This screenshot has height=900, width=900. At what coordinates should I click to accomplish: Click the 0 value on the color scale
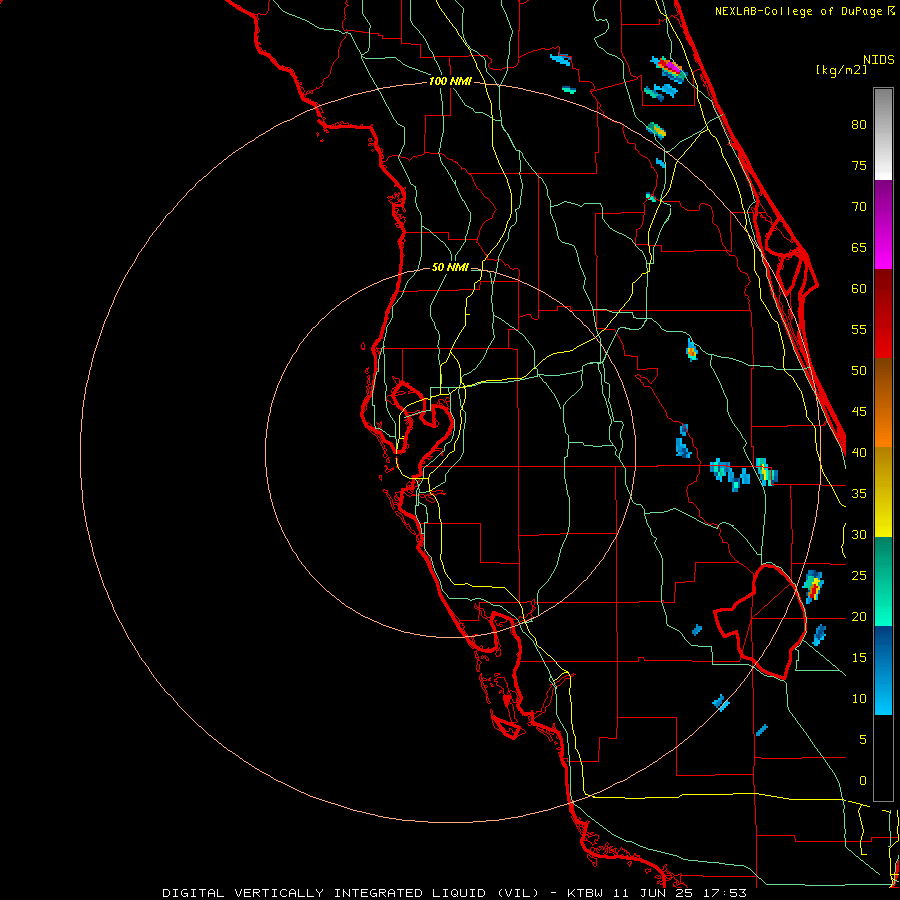click(x=863, y=781)
